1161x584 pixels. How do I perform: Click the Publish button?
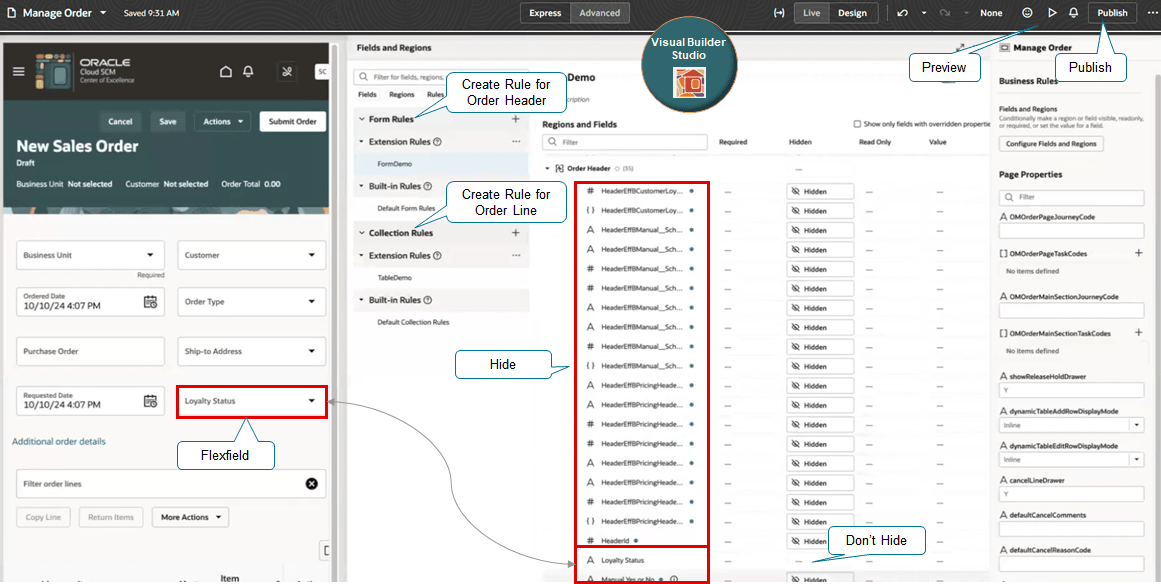coord(1112,13)
